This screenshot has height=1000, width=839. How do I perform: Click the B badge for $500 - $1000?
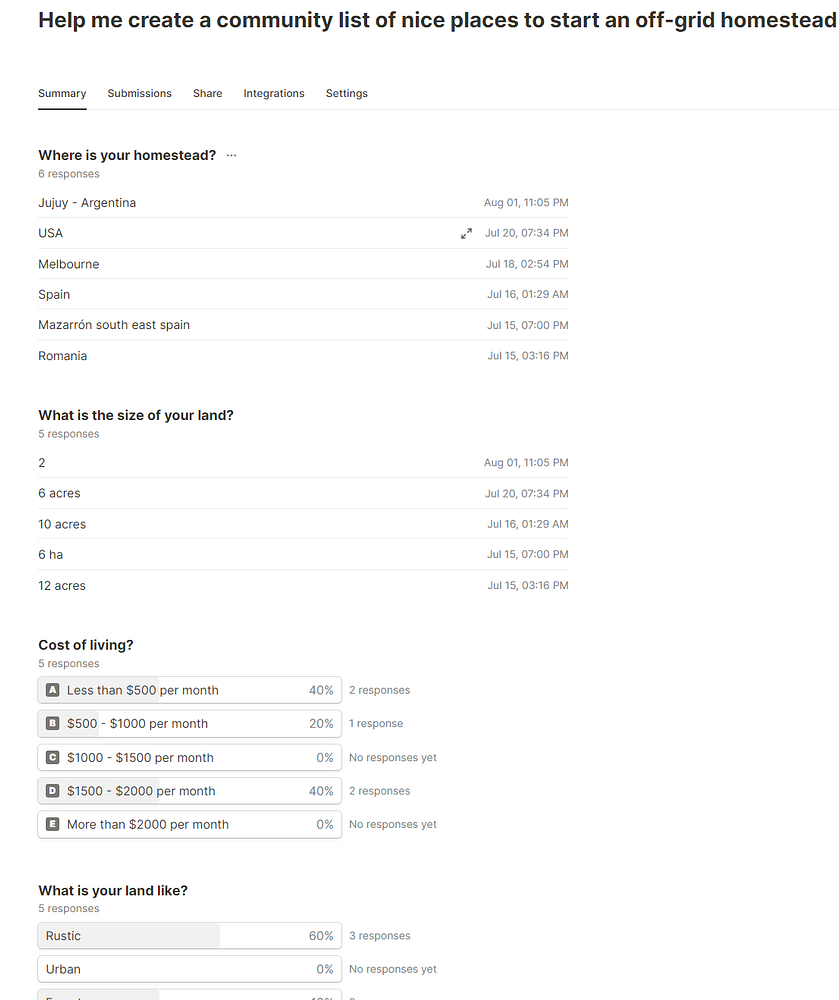53,723
